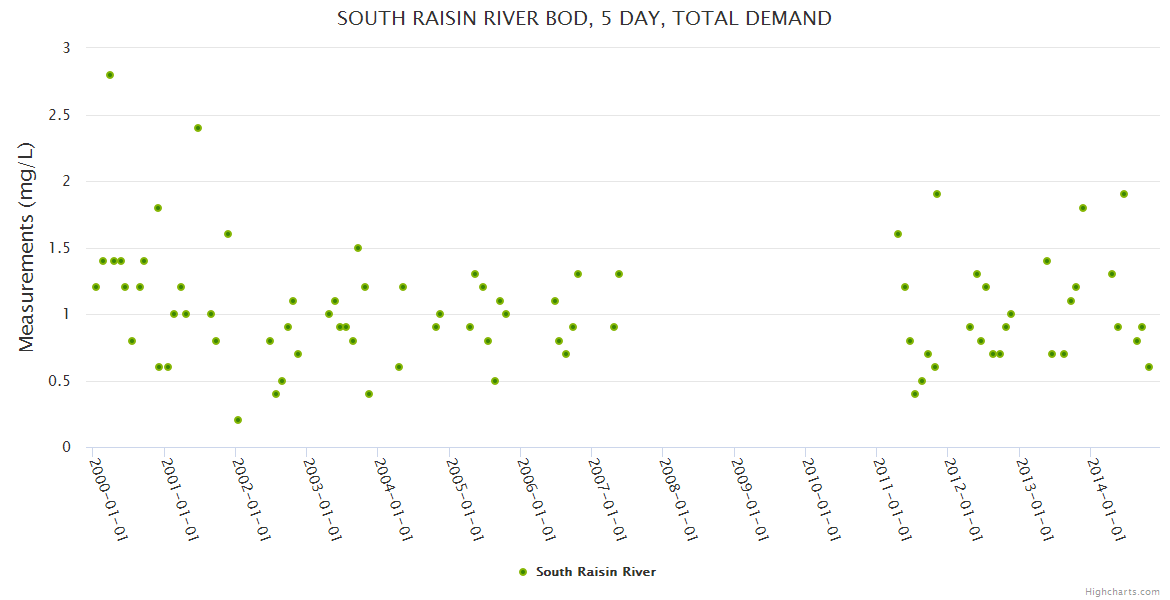Click the 2008-01-01 x-axis label
Screen dimensions: 1170x600
pyautogui.click(x=676, y=498)
